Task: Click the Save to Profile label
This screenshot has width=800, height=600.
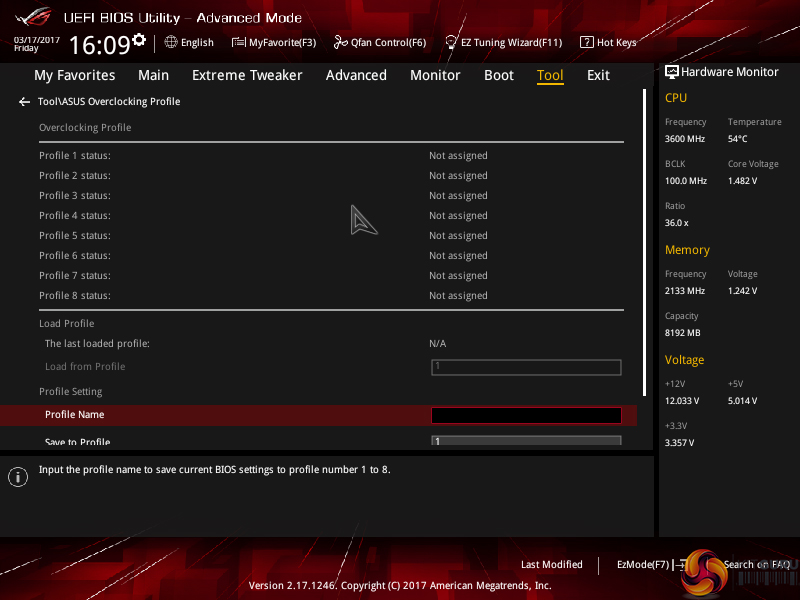Action: 78,441
